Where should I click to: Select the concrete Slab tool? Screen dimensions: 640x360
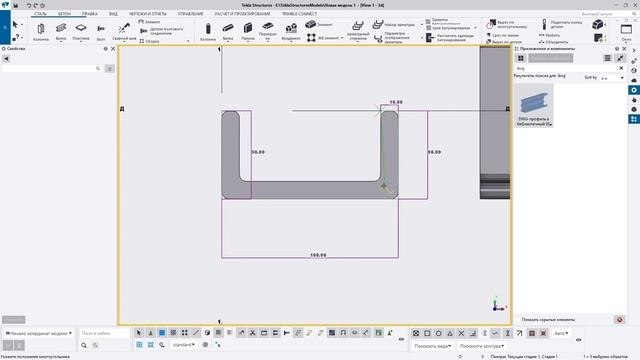[268, 31]
